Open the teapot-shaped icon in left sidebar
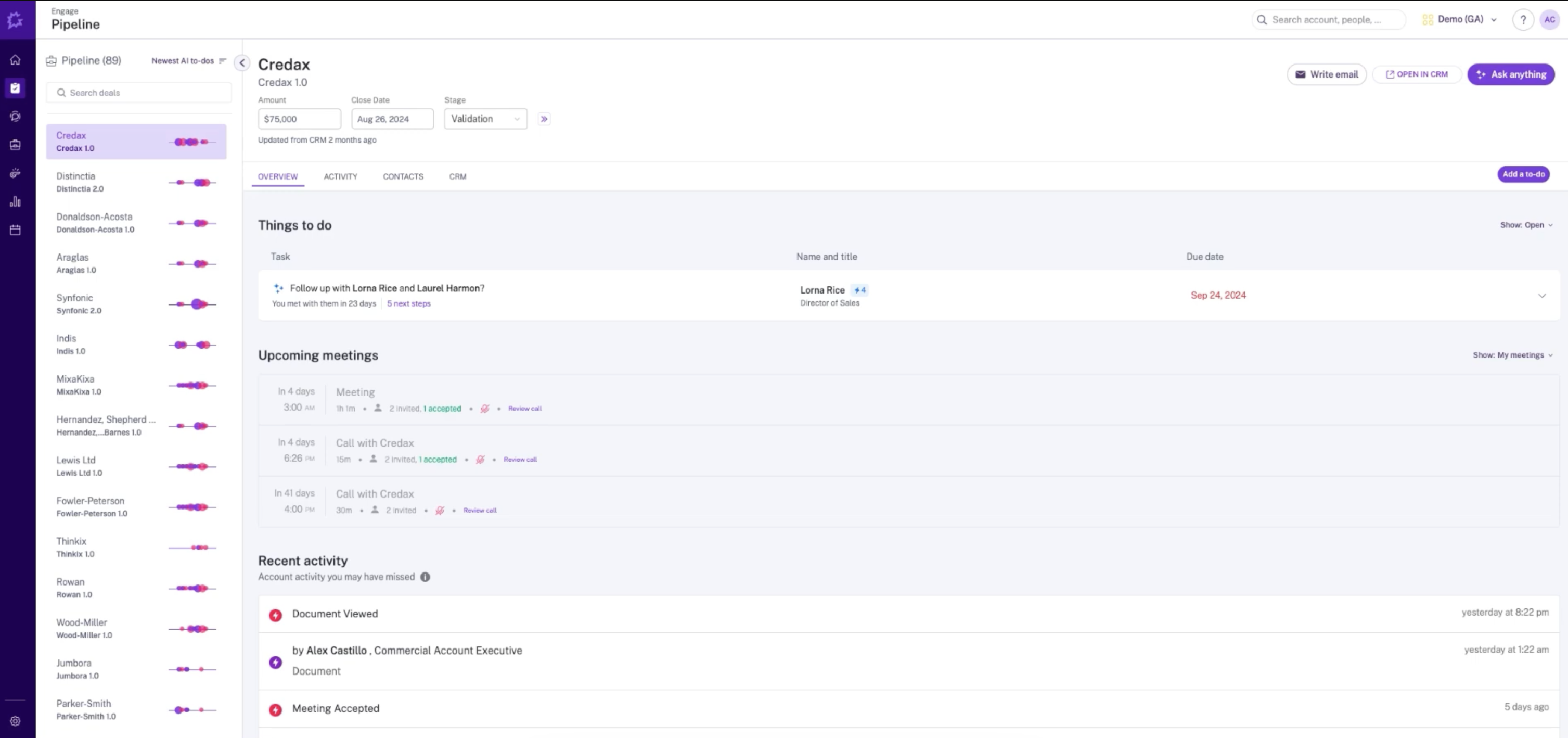1568x738 pixels. coord(15,173)
